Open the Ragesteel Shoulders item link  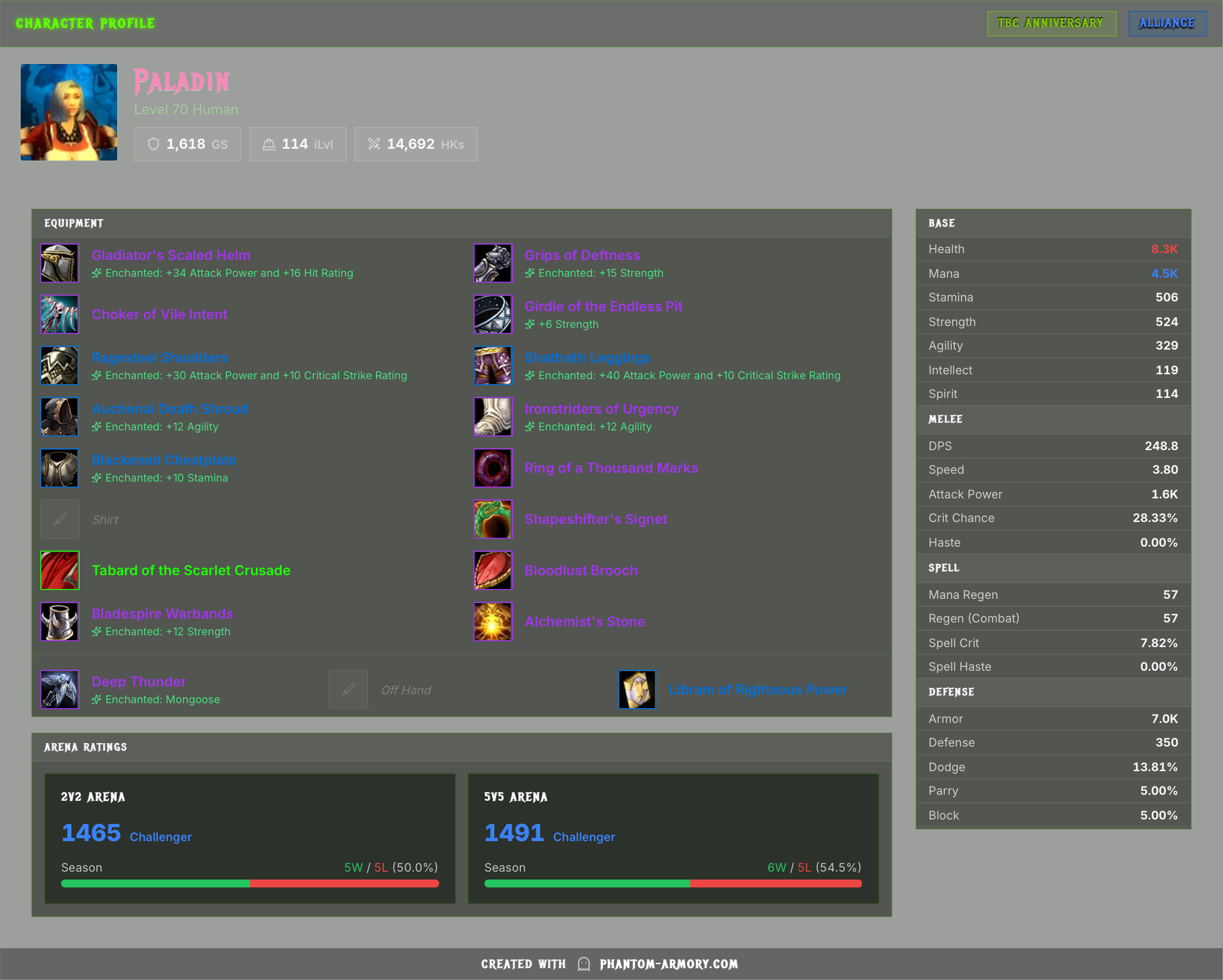click(160, 358)
